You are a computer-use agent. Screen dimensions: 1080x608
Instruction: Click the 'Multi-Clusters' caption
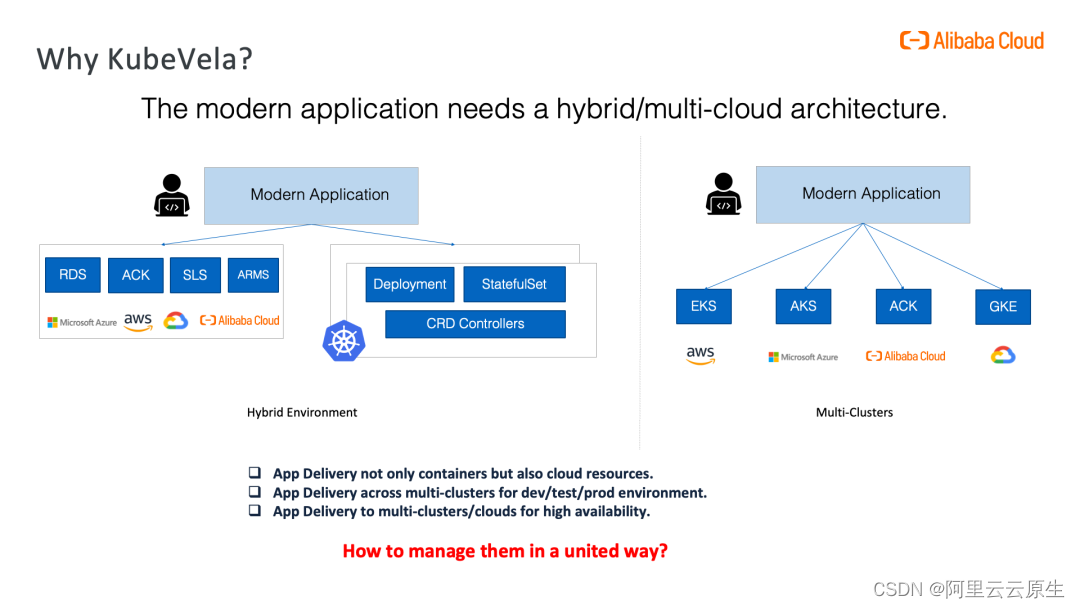coord(854,412)
